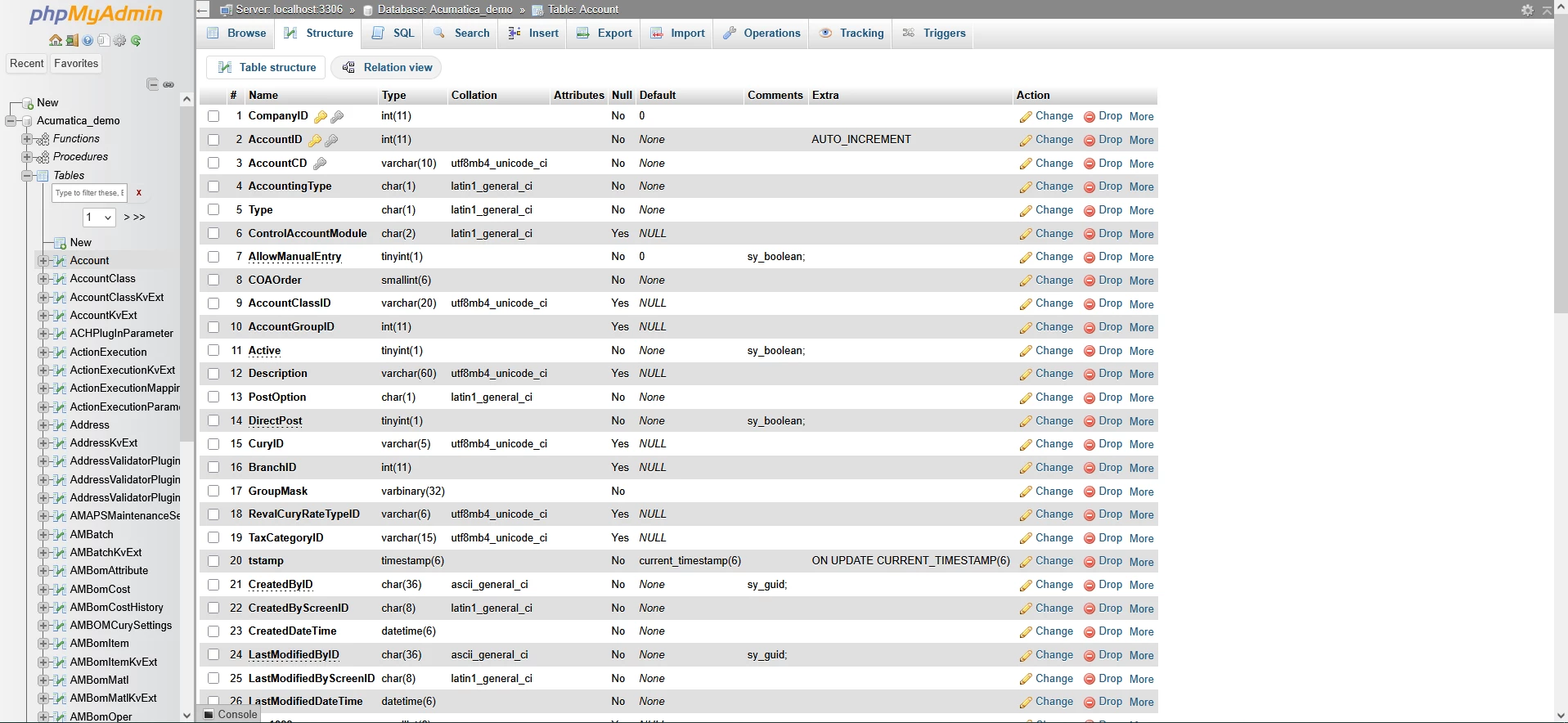The image size is (1568, 723).
Task: Open navigation panel settings gear
Action: [120, 40]
